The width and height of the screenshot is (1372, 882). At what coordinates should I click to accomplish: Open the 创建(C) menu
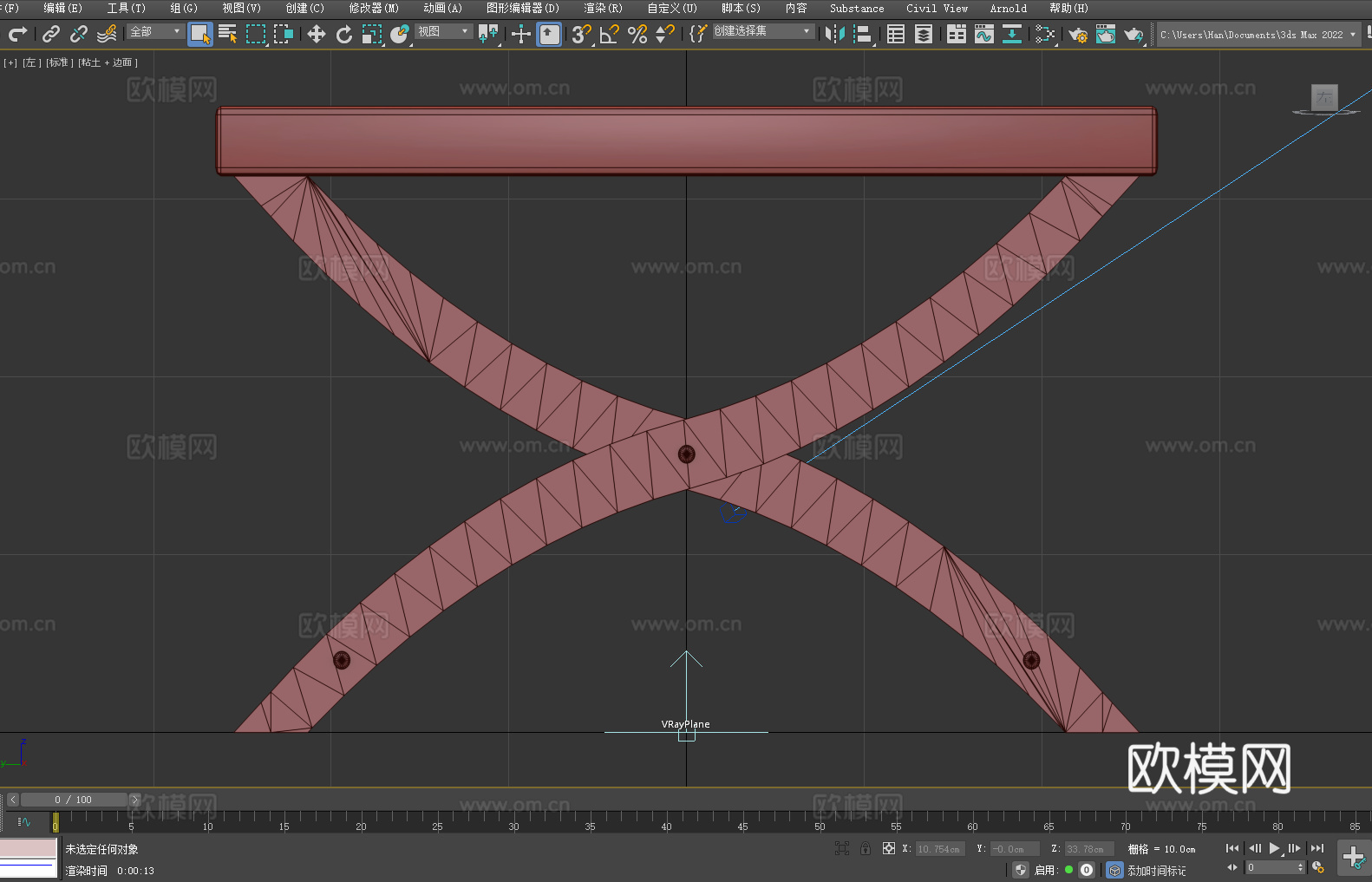tap(304, 8)
